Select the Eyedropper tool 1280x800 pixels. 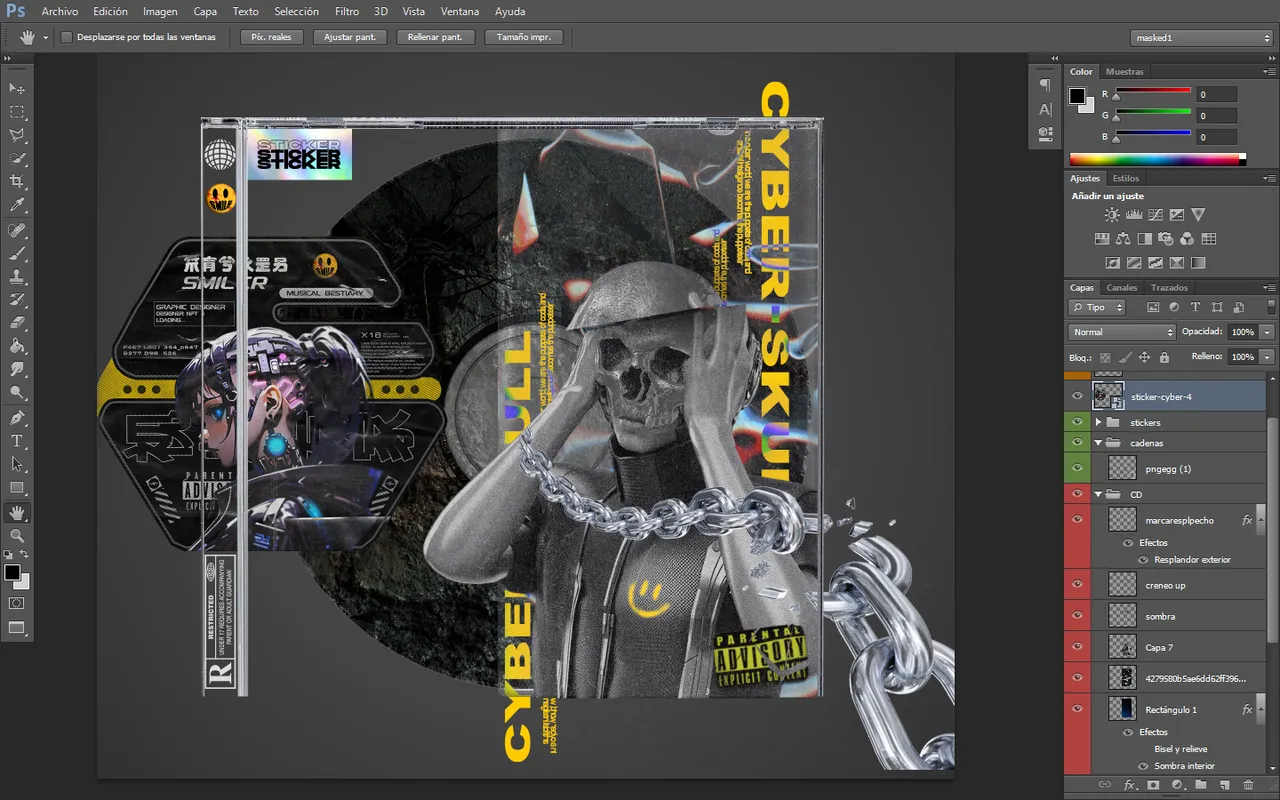point(17,205)
